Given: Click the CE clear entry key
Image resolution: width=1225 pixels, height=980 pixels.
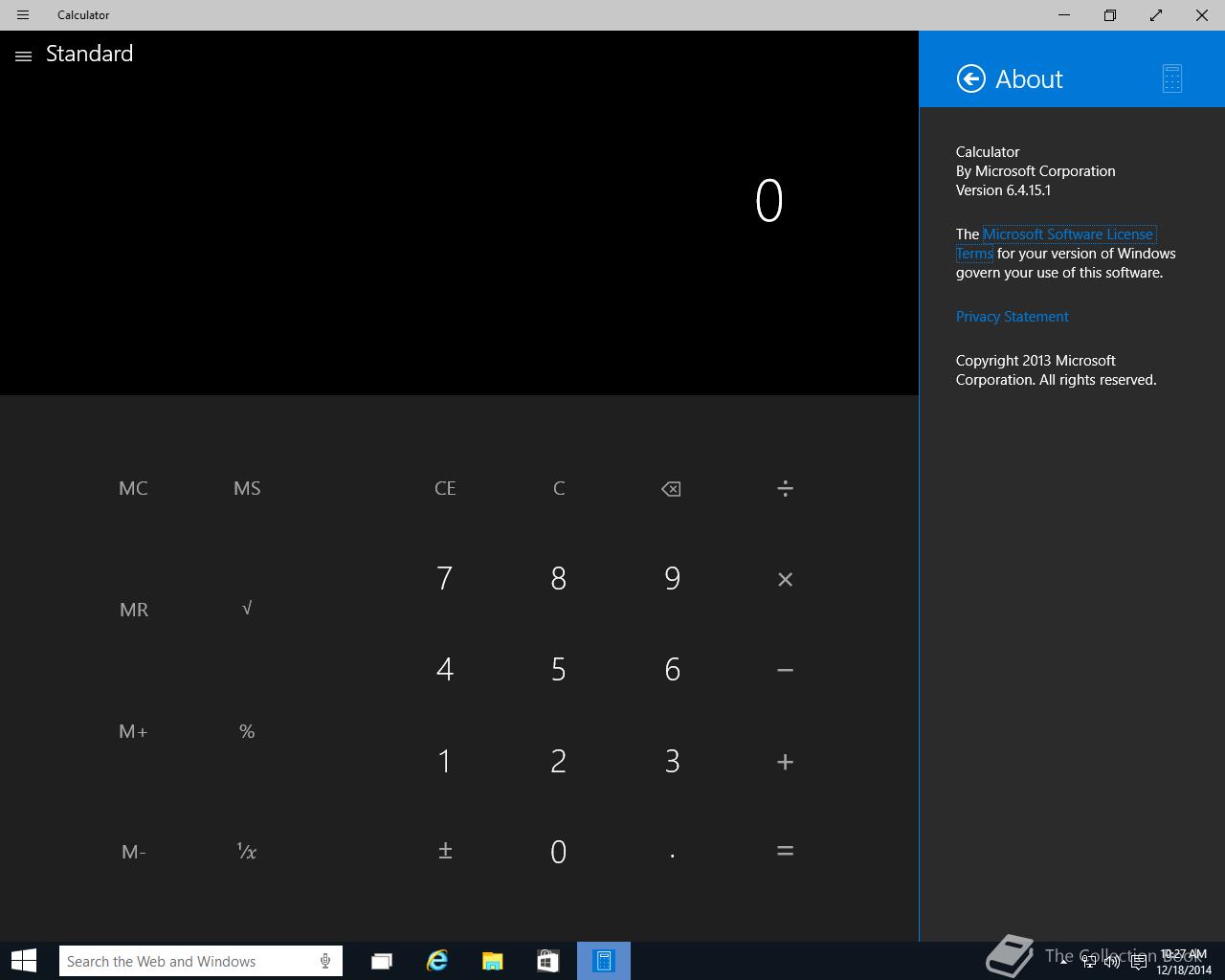Looking at the screenshot, I should pyautogui.click(x=445, y=489).
